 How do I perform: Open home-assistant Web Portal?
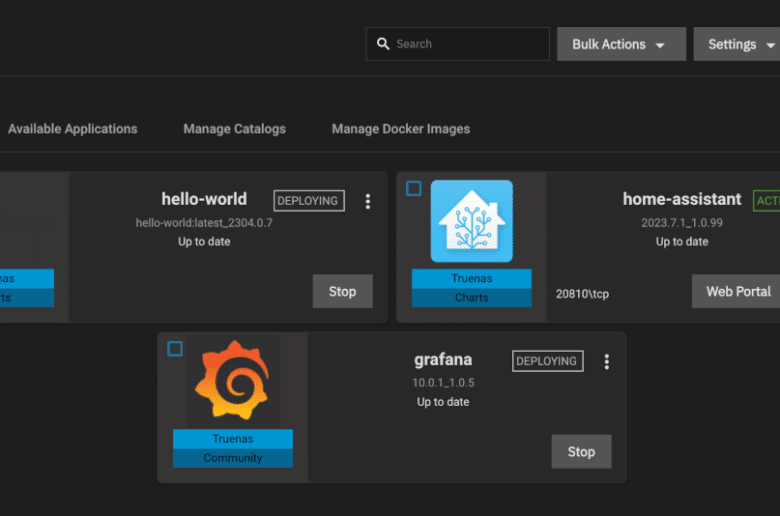(736, 291)
